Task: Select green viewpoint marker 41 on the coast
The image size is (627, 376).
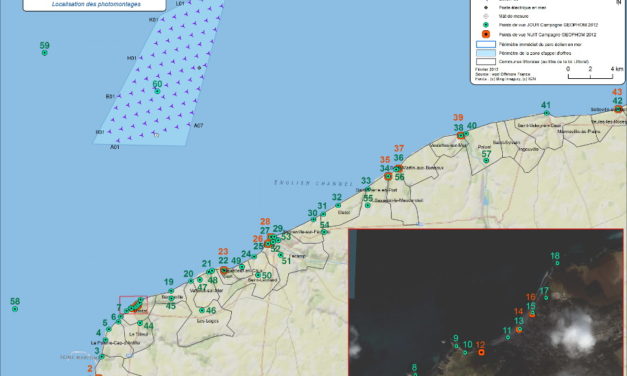Action: pos(546,113)
